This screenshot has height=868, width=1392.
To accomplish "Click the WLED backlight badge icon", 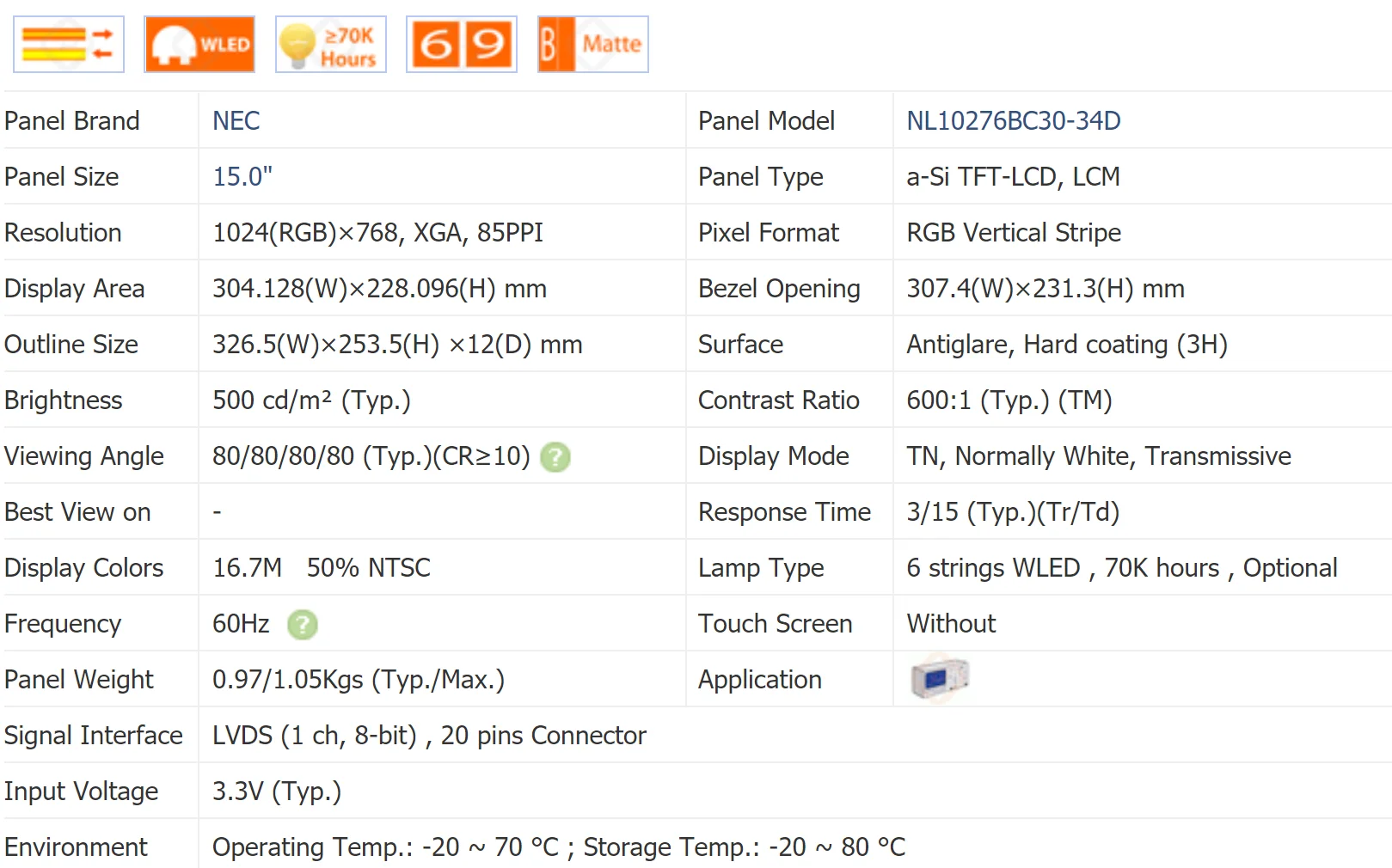I will click(199, 44).
